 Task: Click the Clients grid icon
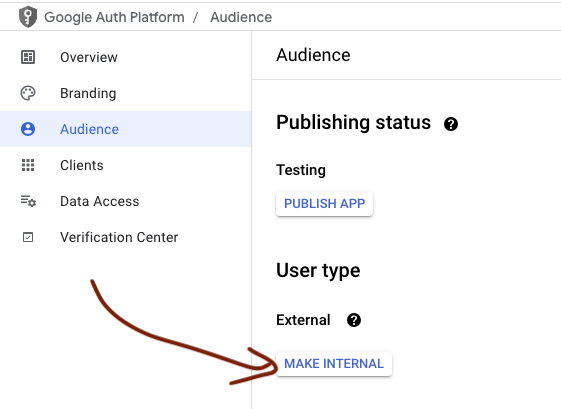(28, 165)
